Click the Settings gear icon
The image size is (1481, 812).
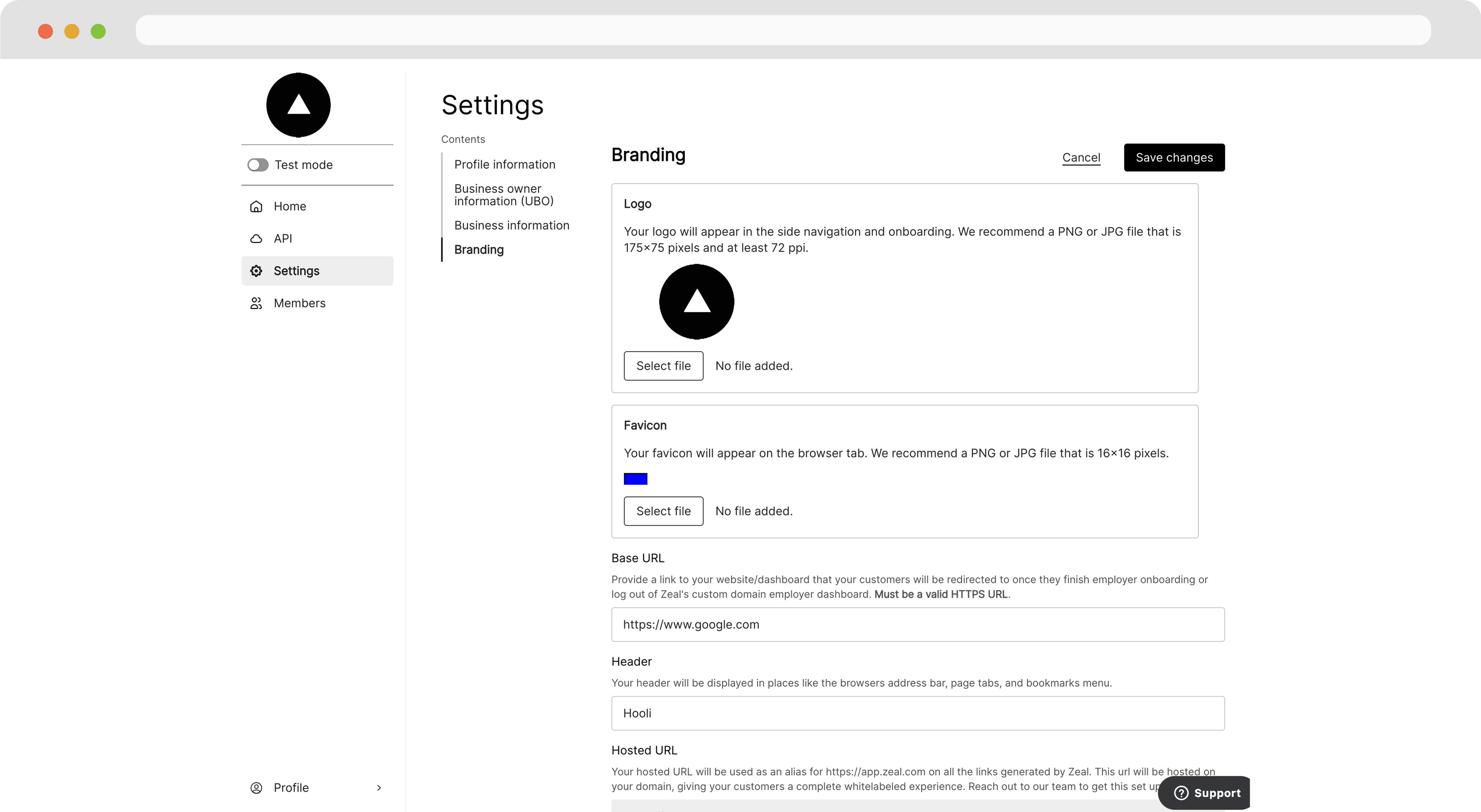click(258, 270)
